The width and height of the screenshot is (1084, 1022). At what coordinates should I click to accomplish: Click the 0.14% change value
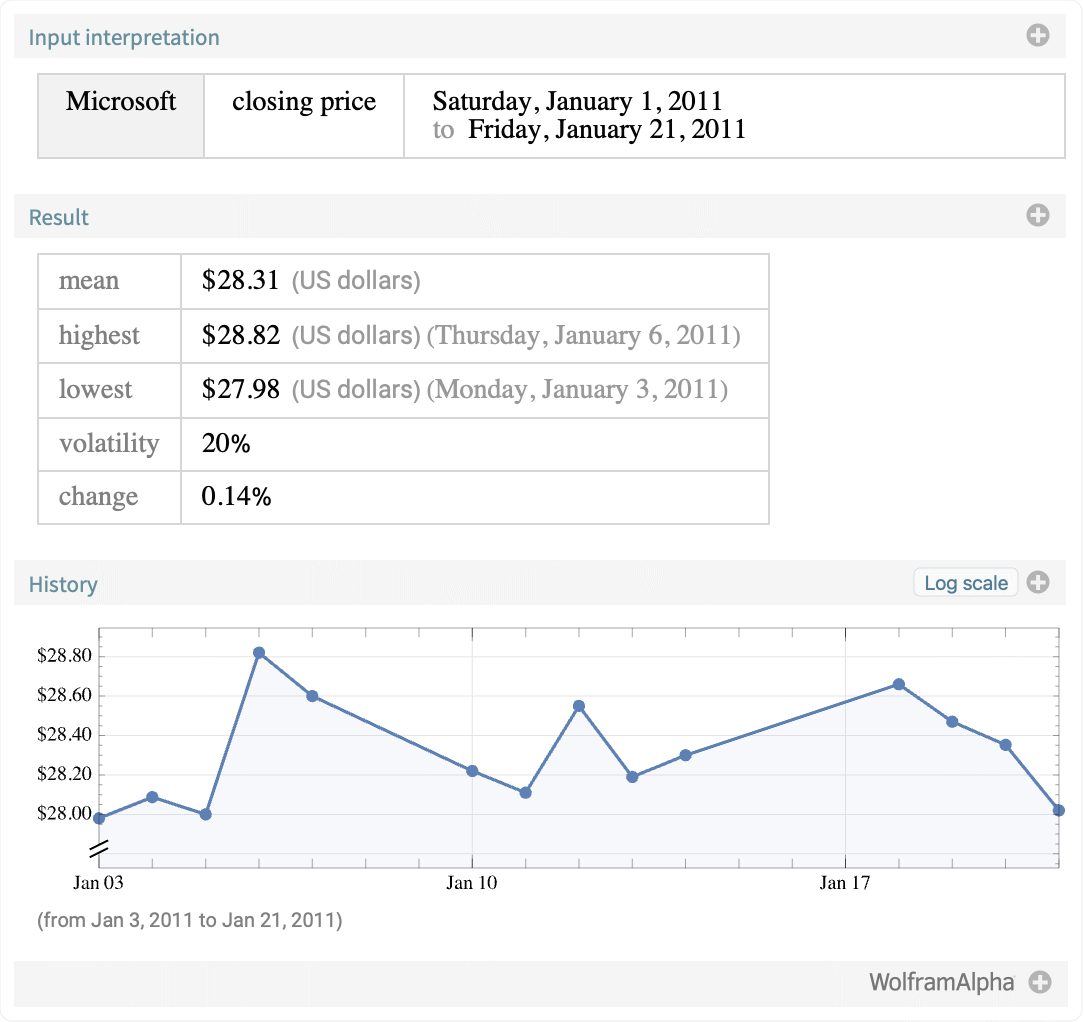click(236, 497)
